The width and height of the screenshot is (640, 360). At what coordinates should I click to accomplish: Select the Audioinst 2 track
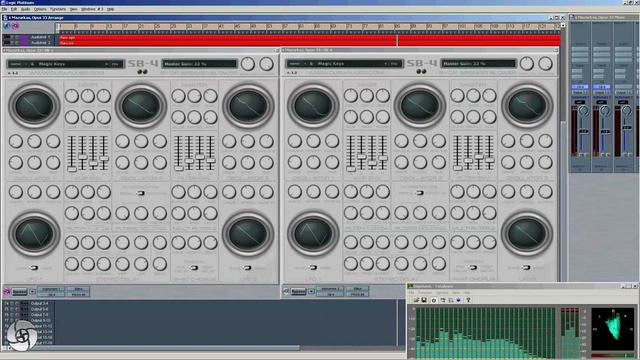tap(40, 42)
